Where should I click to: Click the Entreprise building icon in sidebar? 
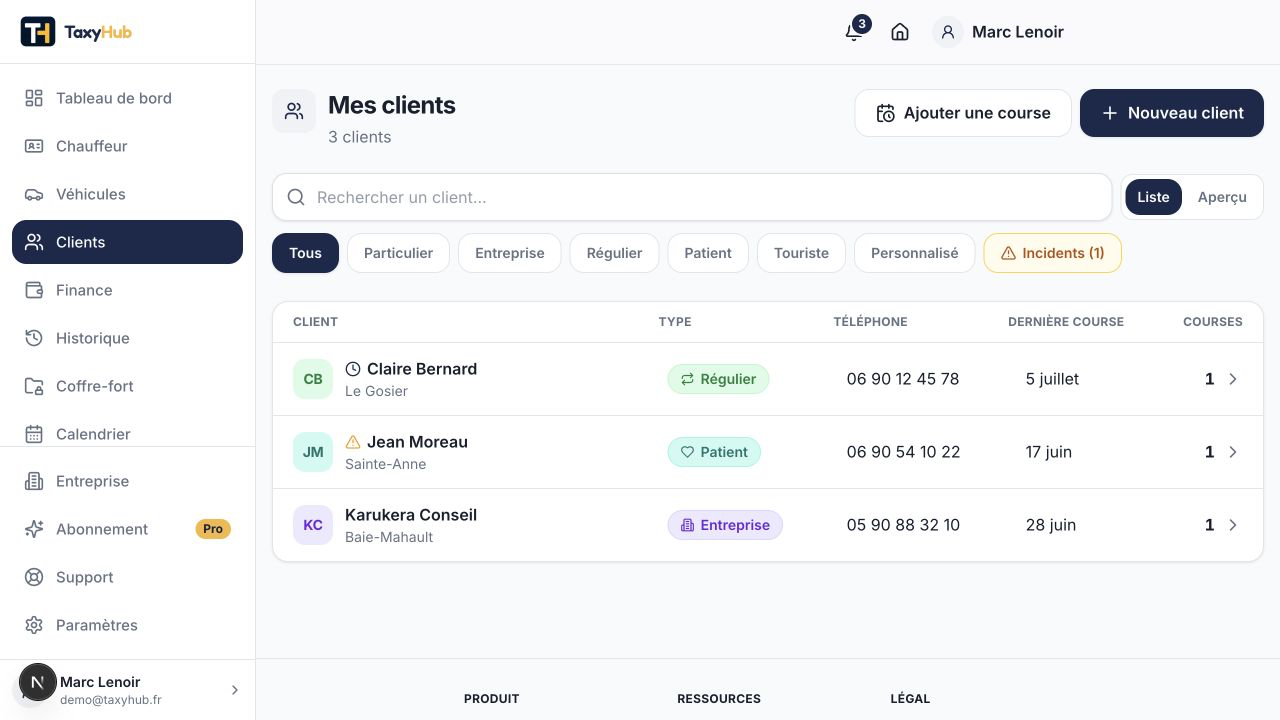click(34, 481)
